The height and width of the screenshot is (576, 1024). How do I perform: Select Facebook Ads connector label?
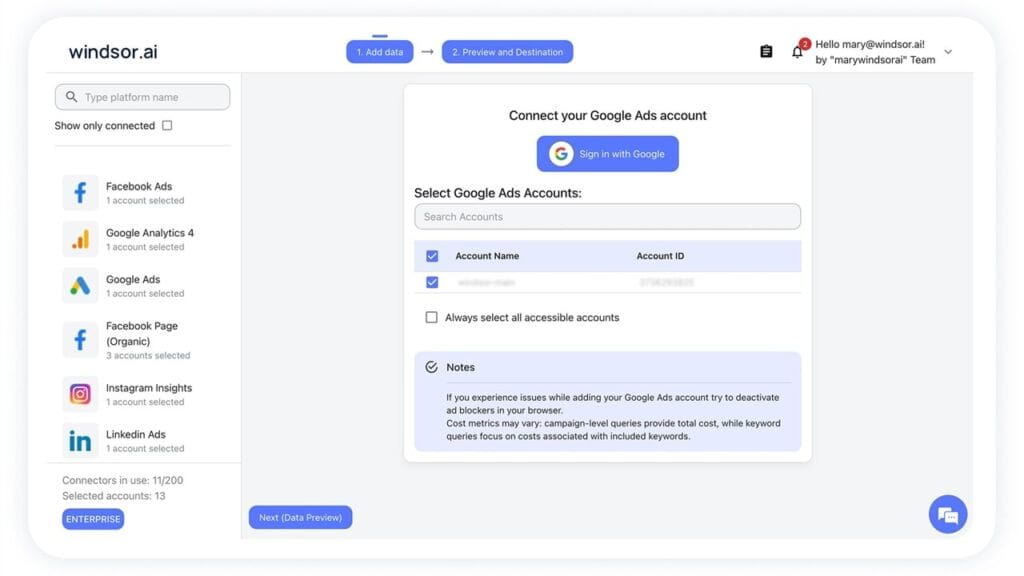click(x=139, y=186)
